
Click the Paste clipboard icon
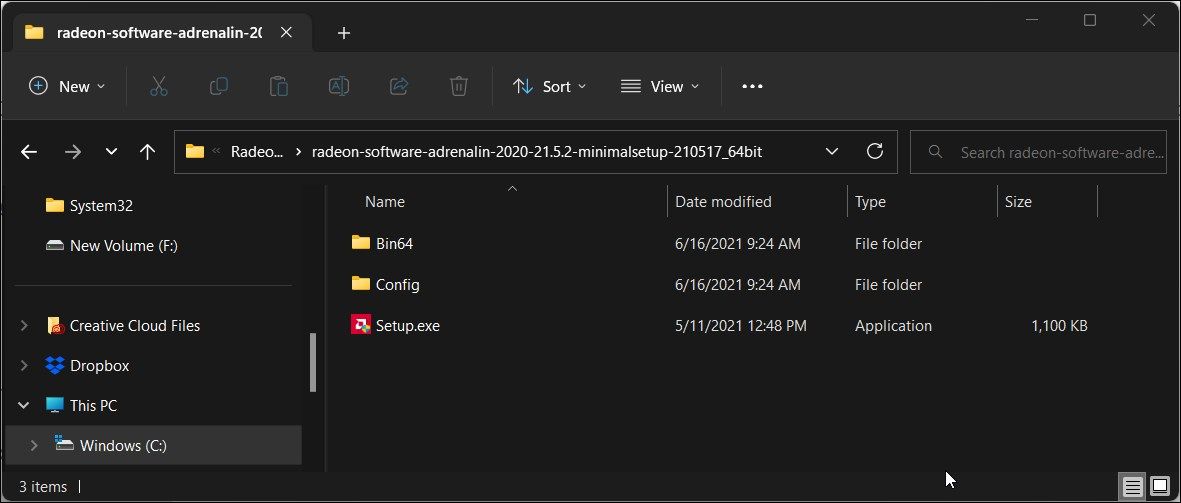(279, 87)
